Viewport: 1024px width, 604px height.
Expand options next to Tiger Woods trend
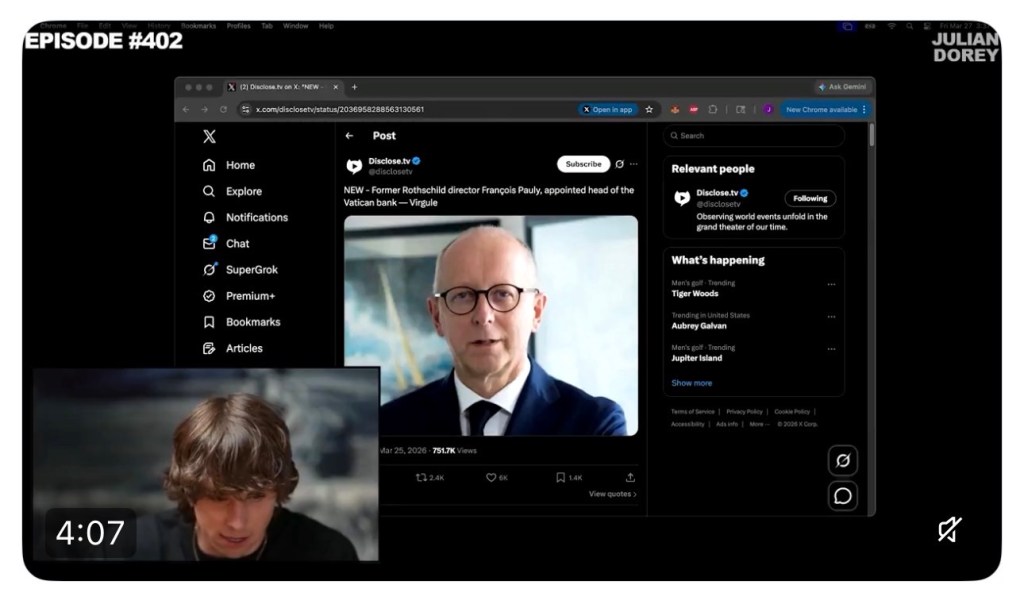point(831,285)
